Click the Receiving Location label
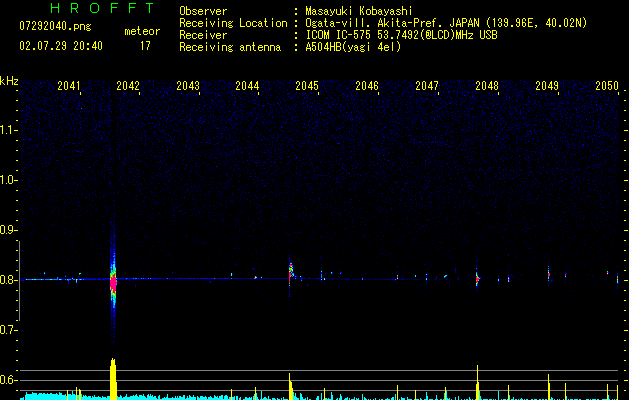Image resolution: width=629 pixels, height=400 pixels. (233, 23)
